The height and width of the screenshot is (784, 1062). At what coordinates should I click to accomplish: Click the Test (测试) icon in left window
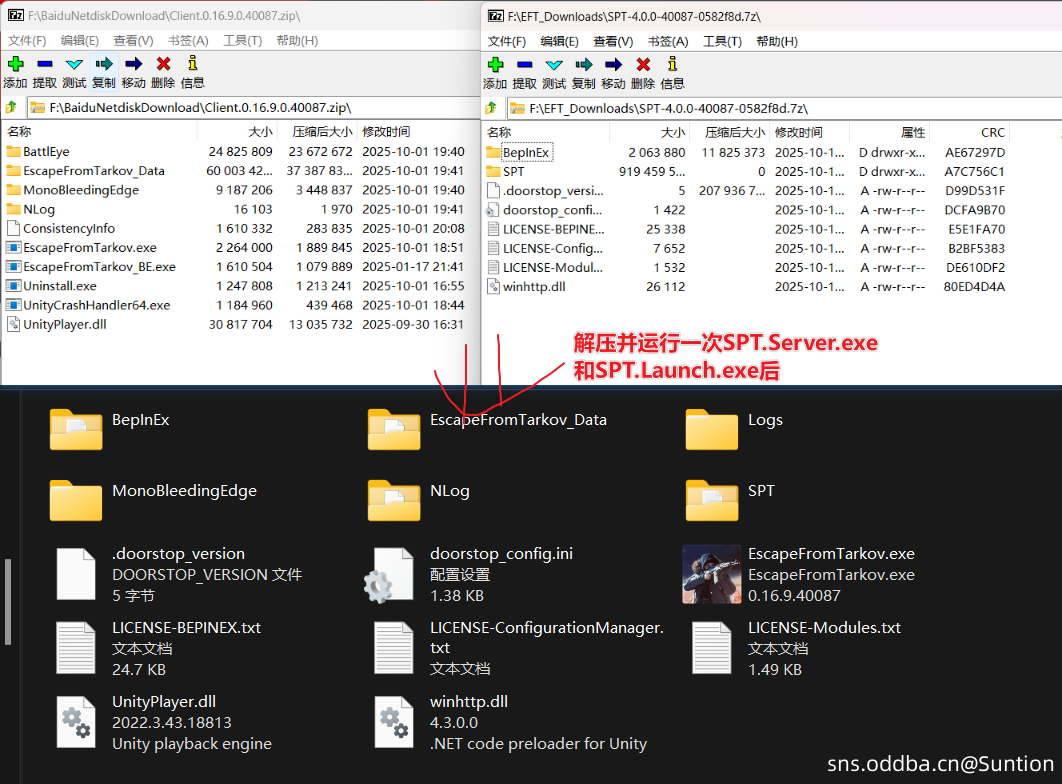click(74, 65)
